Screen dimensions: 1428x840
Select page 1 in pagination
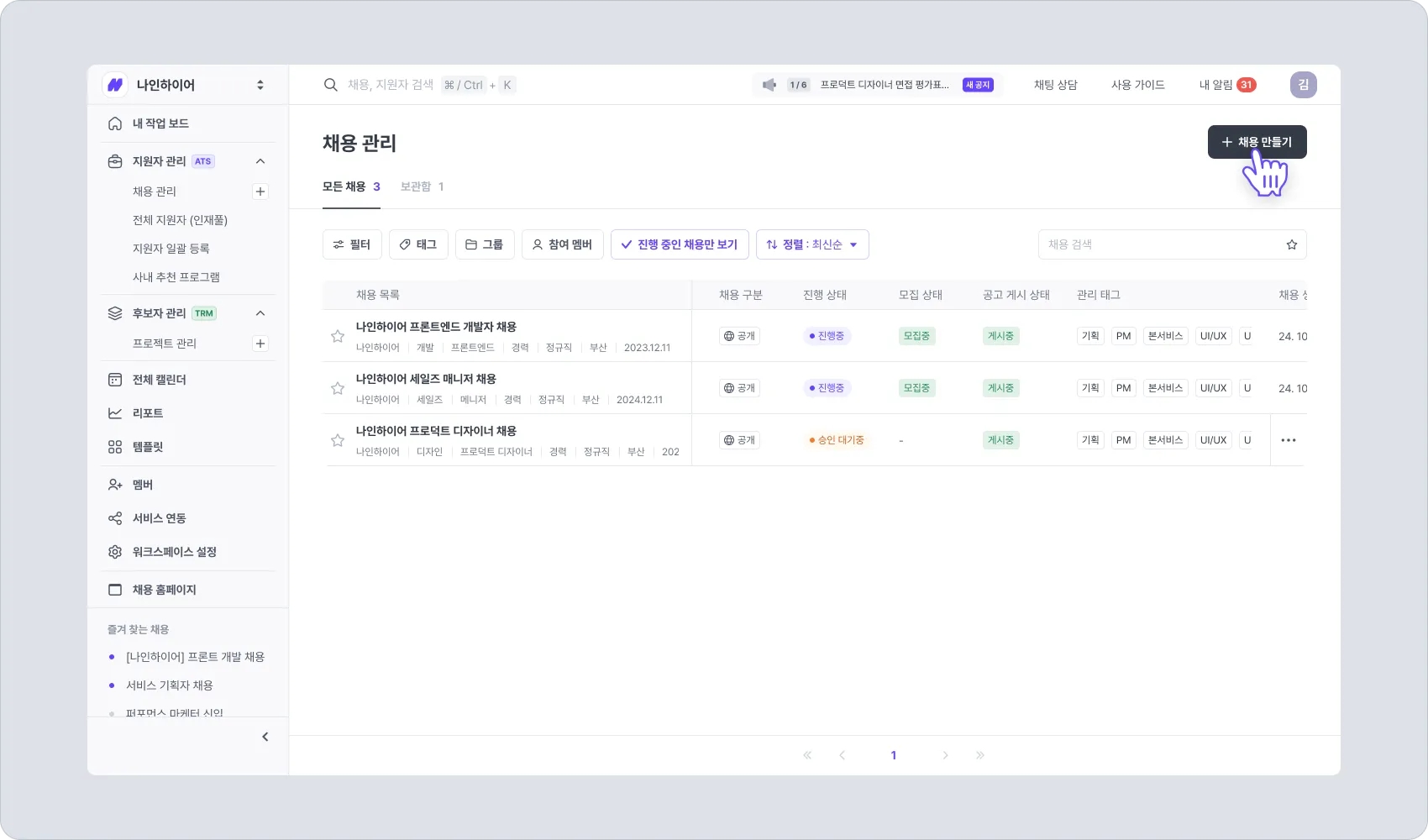pyautogui.click(x=894, y=755)
